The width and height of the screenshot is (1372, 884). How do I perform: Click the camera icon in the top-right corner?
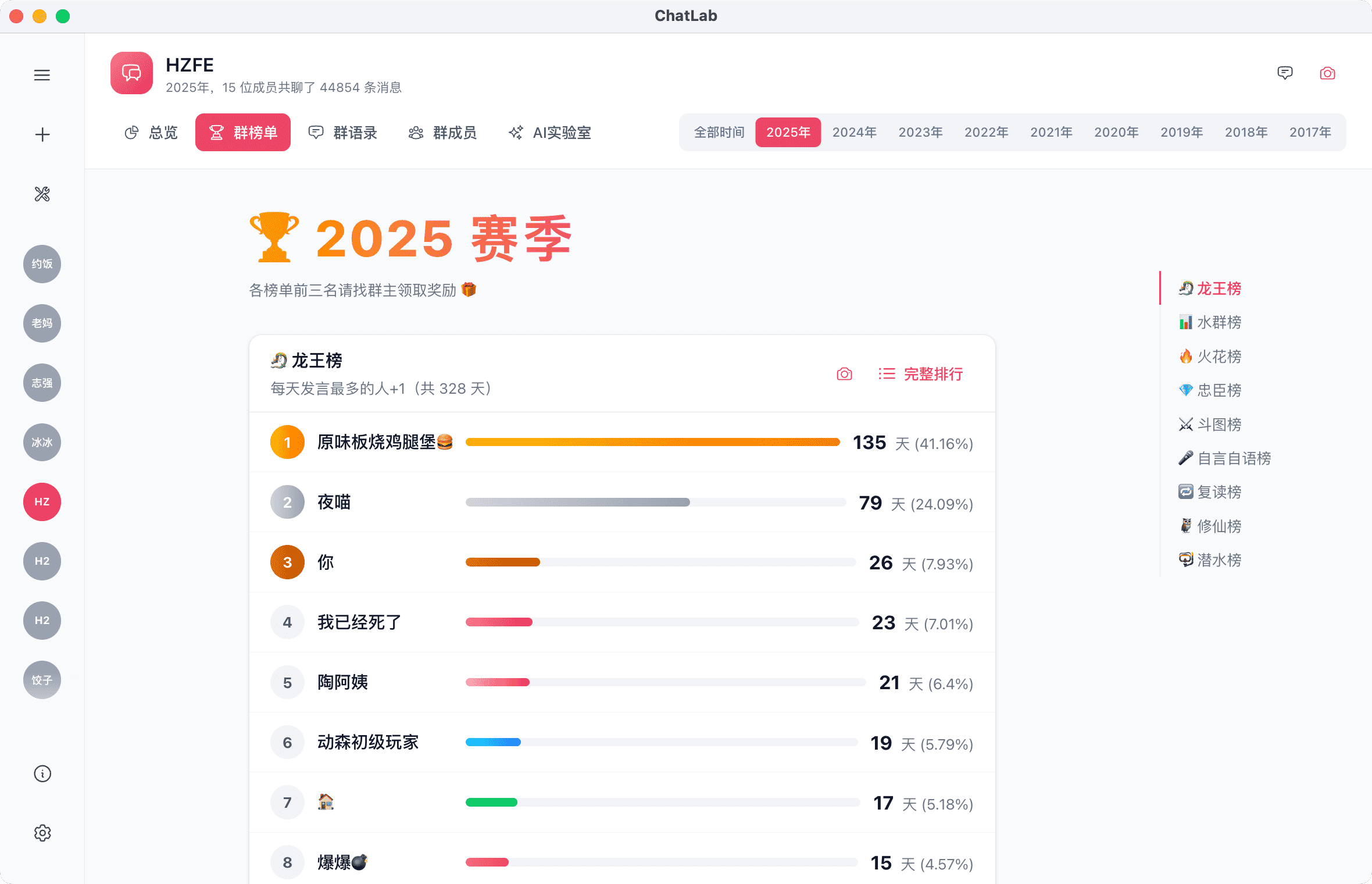1327,73
